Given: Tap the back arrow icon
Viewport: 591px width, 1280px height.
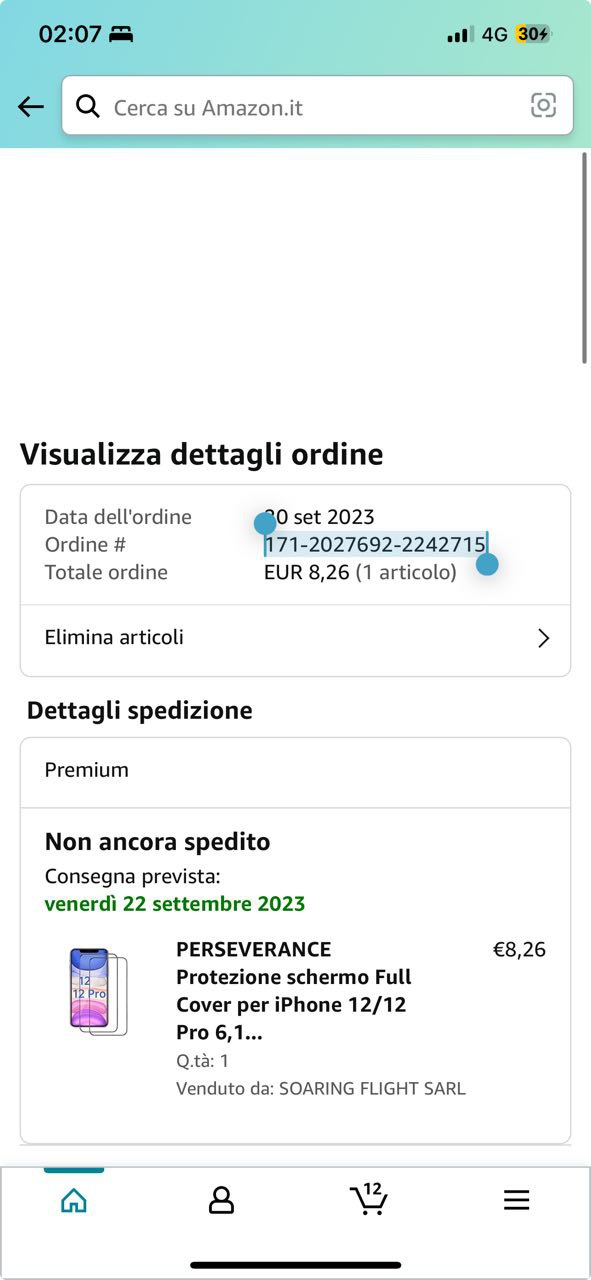Looking at the screenshot, I should click(x=31, y=107).
